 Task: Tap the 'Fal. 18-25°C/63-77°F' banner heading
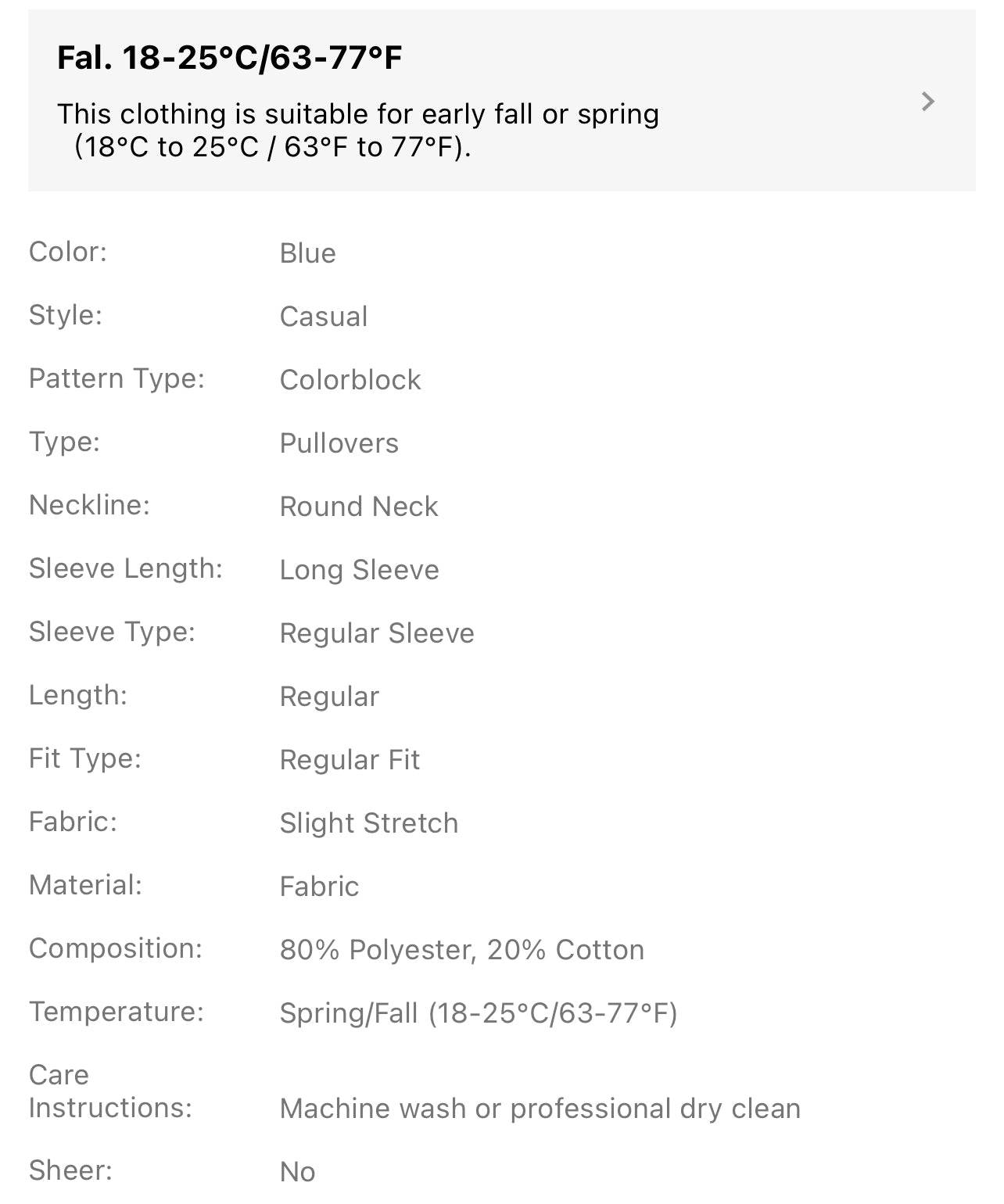click(230, 58)
